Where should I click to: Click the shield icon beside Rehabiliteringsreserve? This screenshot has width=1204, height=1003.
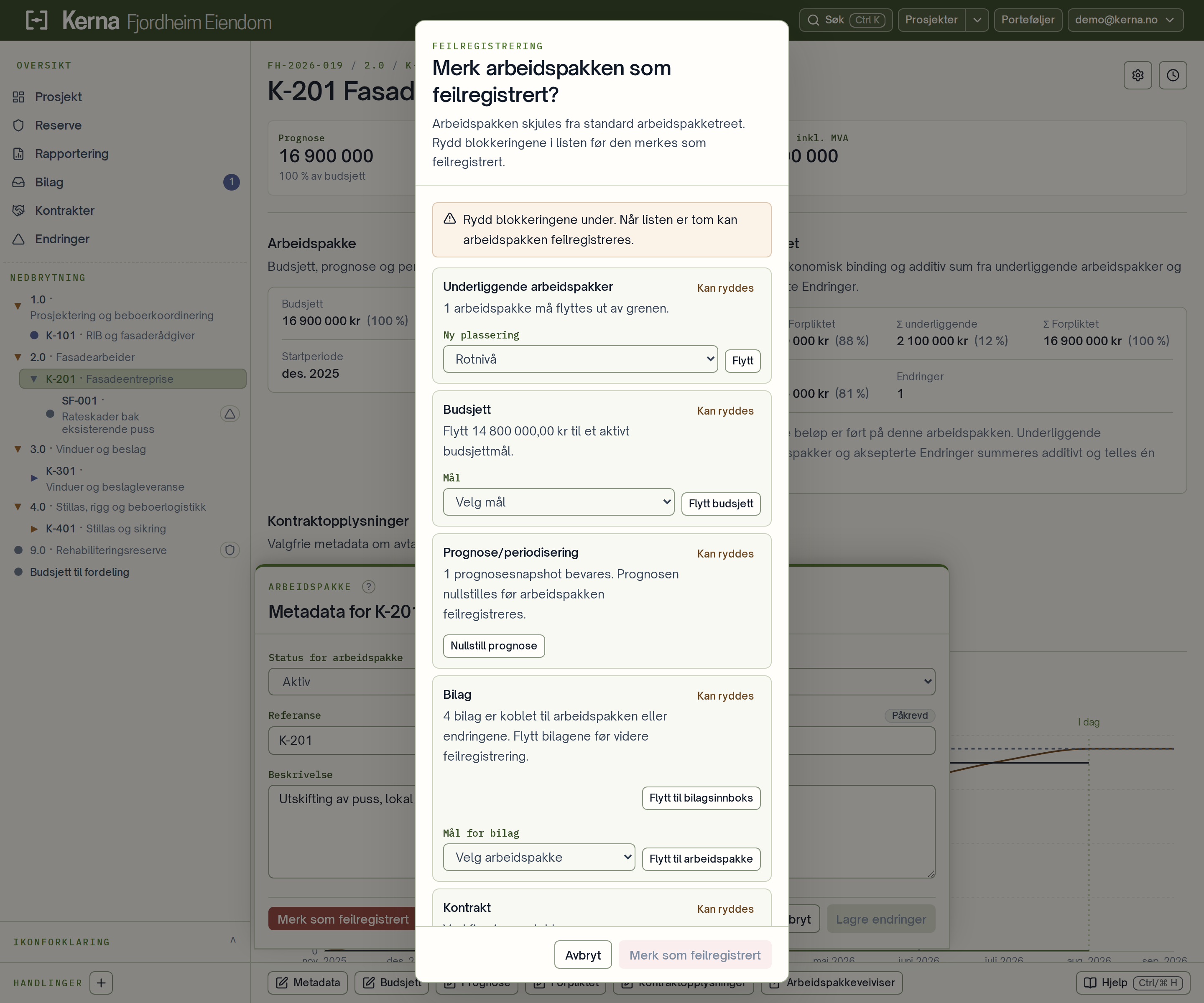(x=230, y=550)
